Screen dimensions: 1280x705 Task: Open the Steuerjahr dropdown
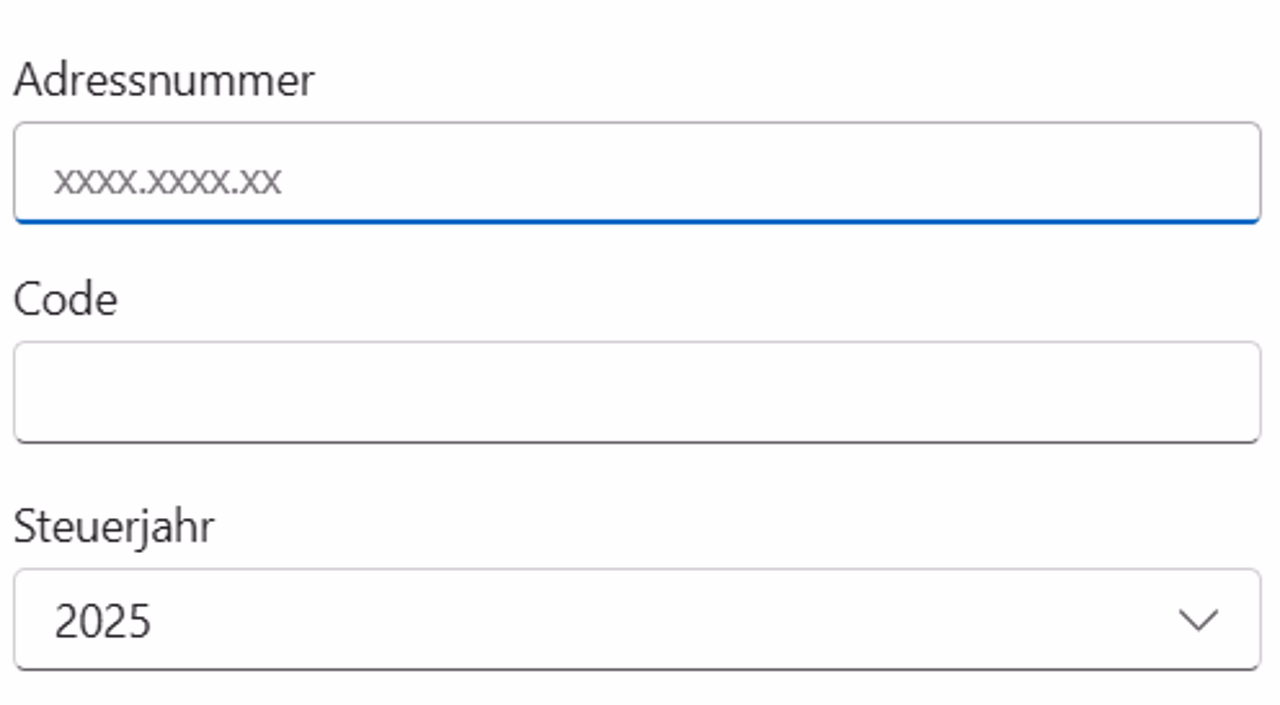click(636, 620)
